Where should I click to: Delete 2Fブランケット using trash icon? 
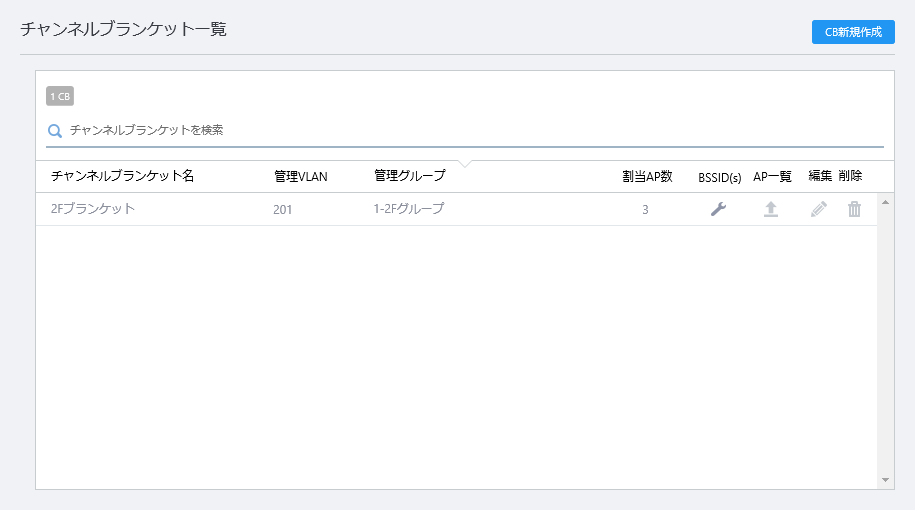(x=854, y=209)
